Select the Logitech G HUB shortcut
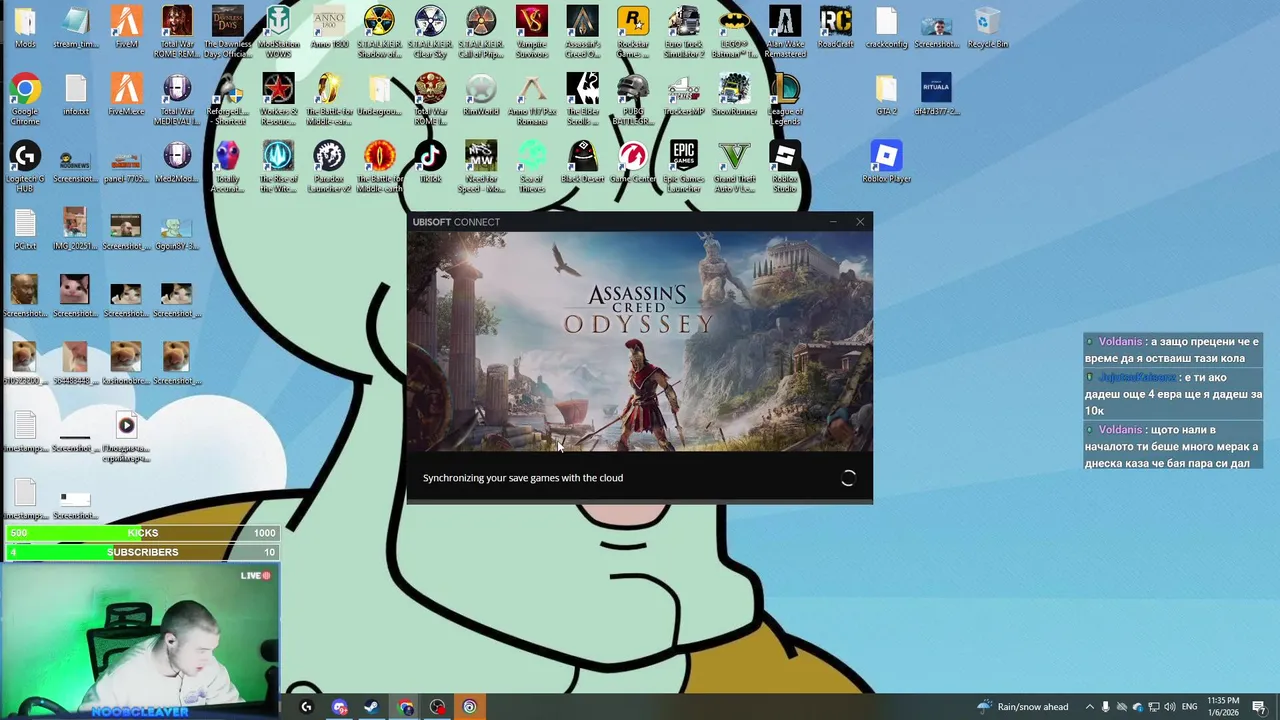The image size is (1280, 720). [25, 167]
